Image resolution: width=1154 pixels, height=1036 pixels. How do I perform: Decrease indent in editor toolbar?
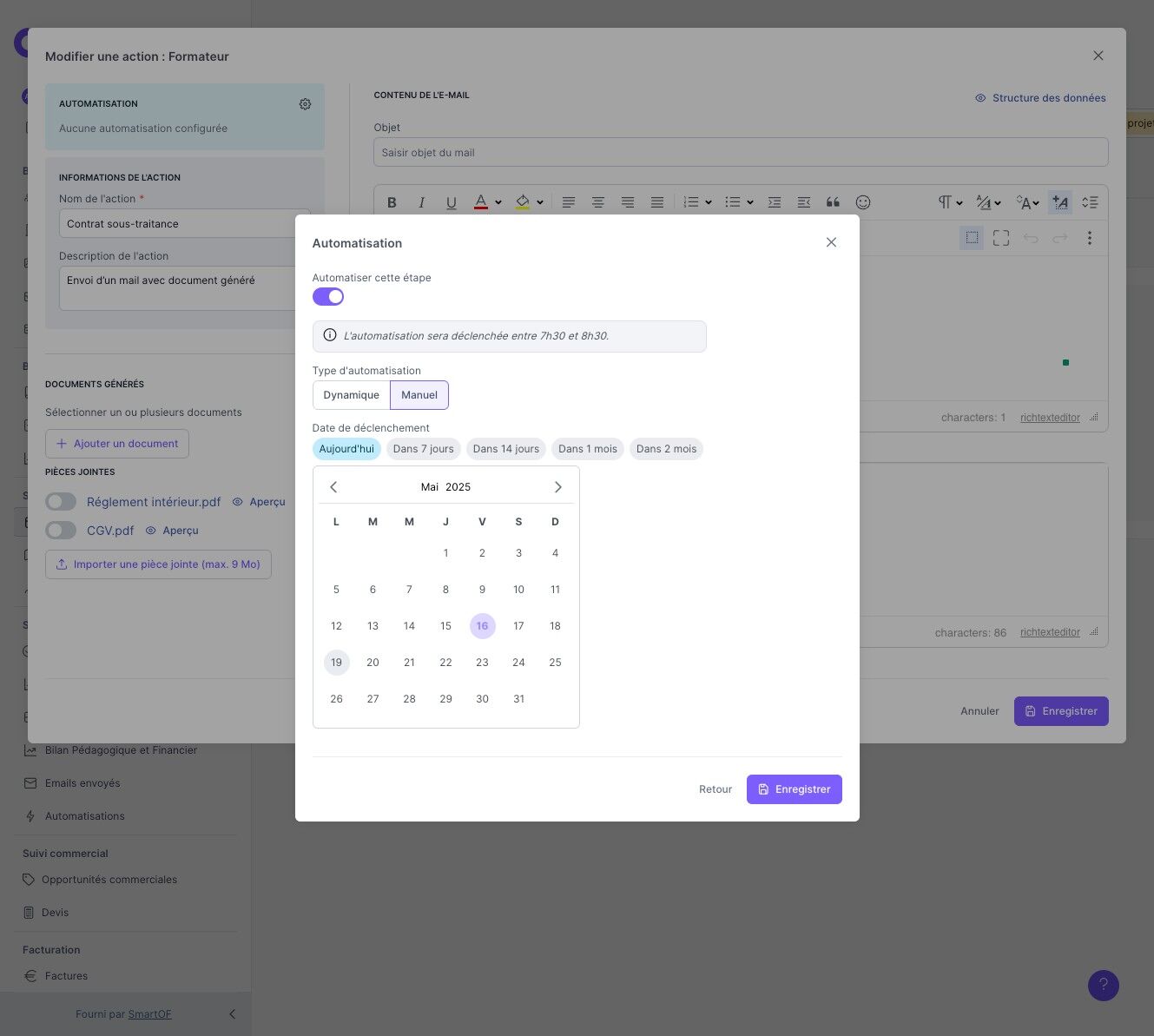[x=804, y=202]
